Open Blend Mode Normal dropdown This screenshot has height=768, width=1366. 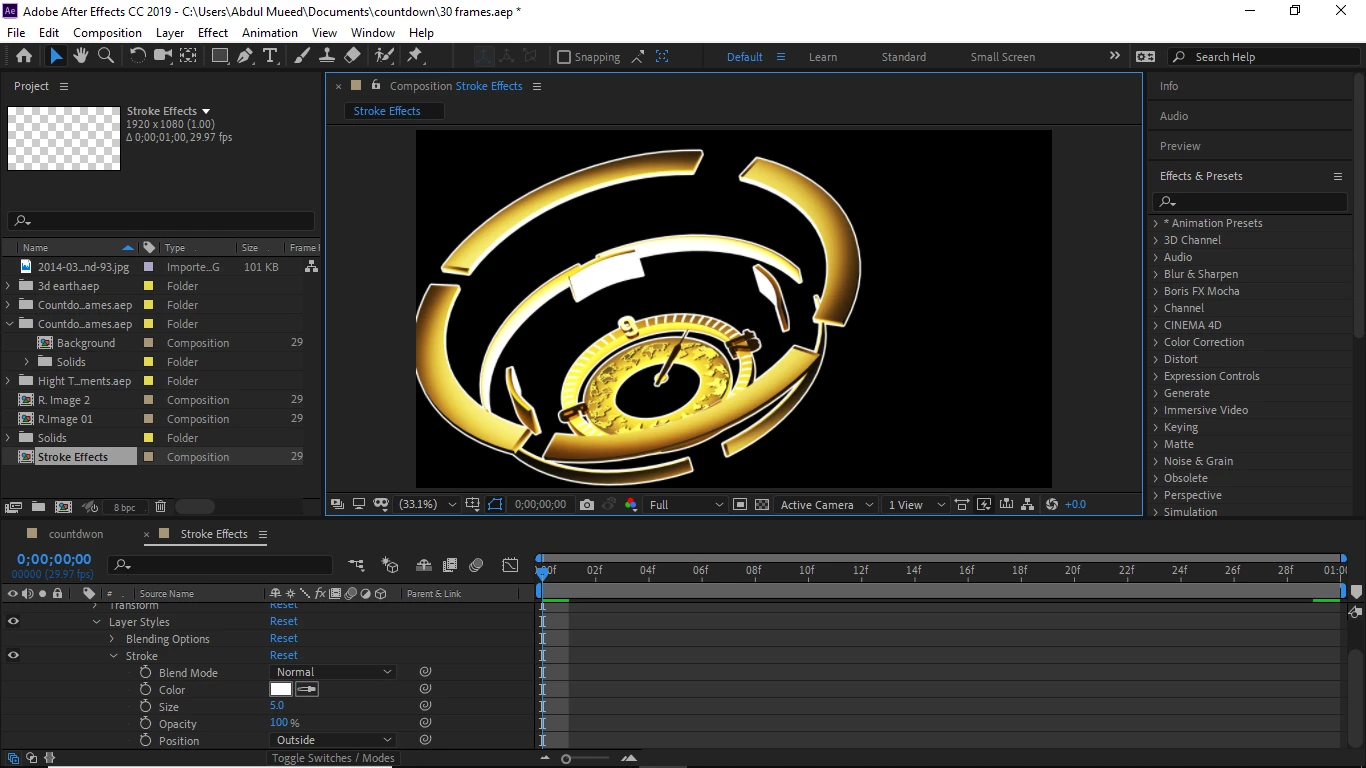(333, 672)
